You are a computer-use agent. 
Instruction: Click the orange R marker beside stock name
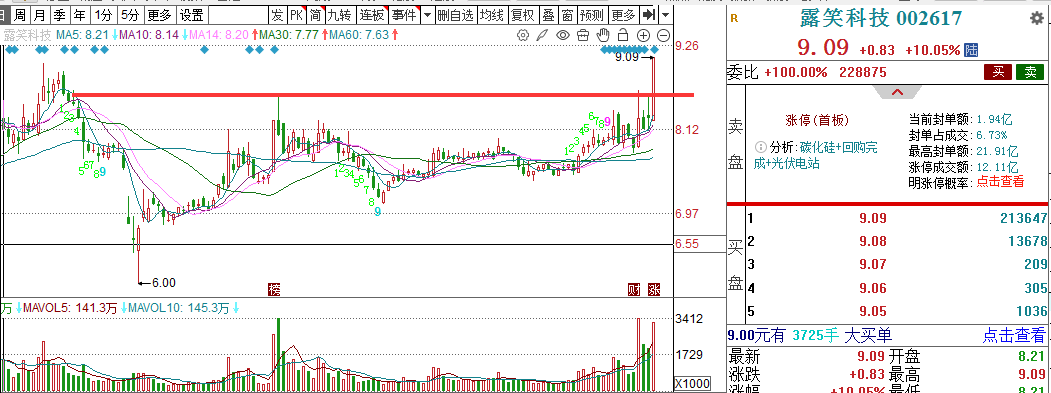[734, 19]
